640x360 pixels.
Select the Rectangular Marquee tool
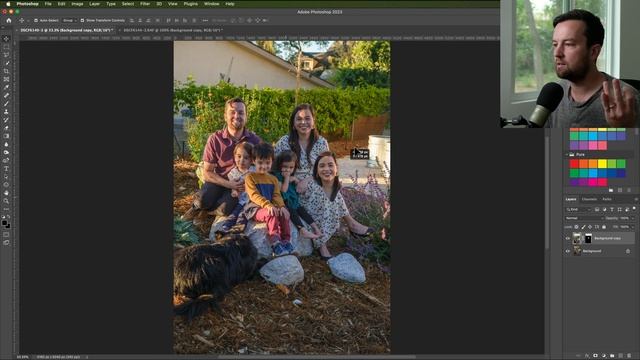tap(6, 47)
